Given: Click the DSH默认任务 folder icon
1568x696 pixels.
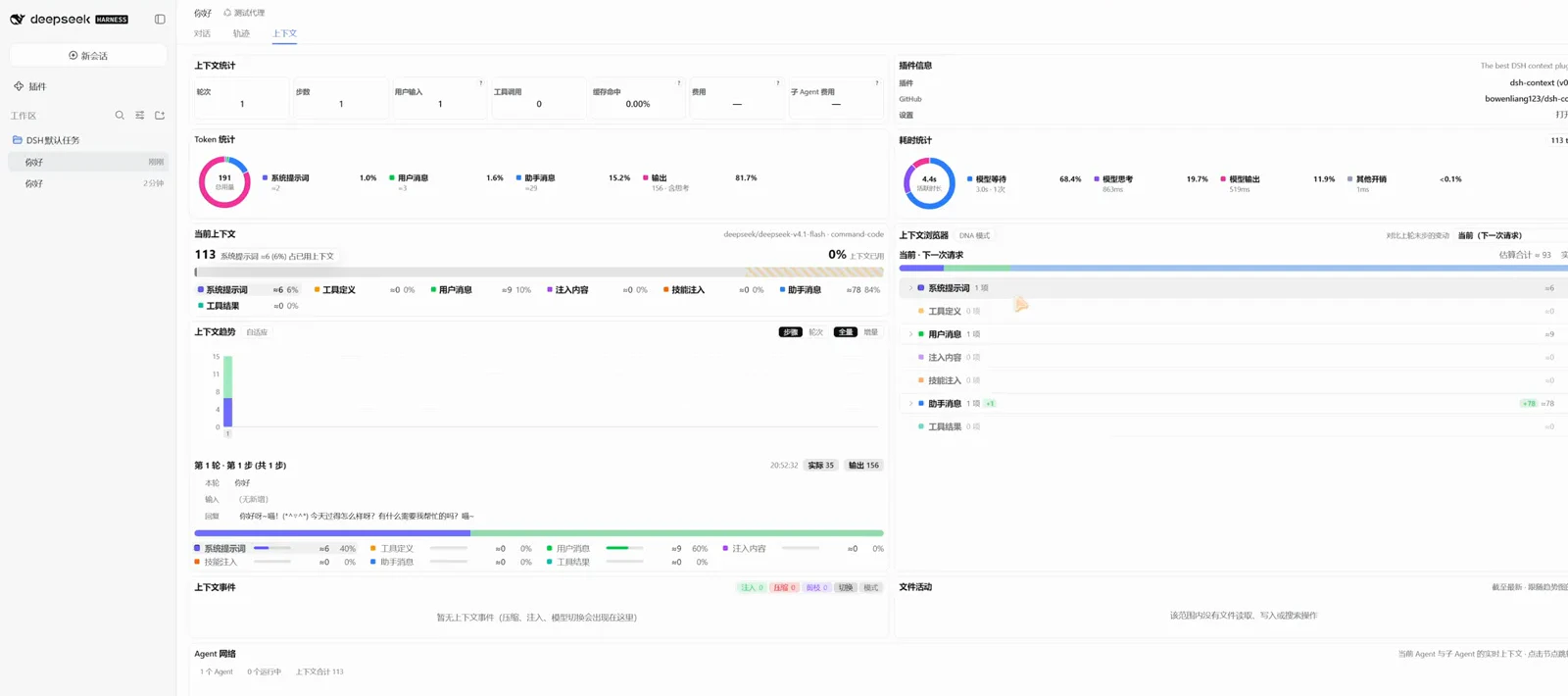Looking at the screenshot, I should [17, 140].
